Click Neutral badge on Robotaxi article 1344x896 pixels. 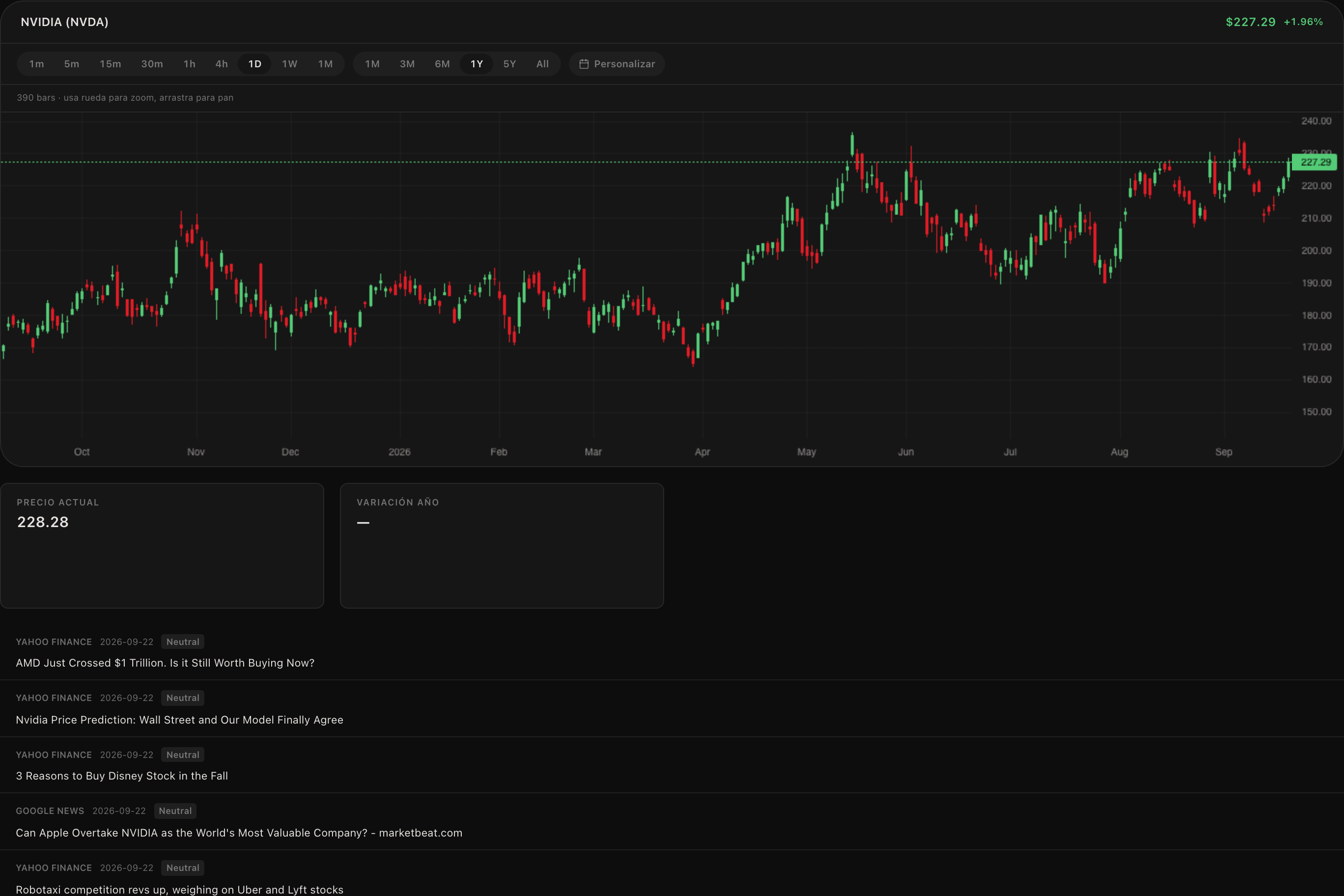[183, 868]
